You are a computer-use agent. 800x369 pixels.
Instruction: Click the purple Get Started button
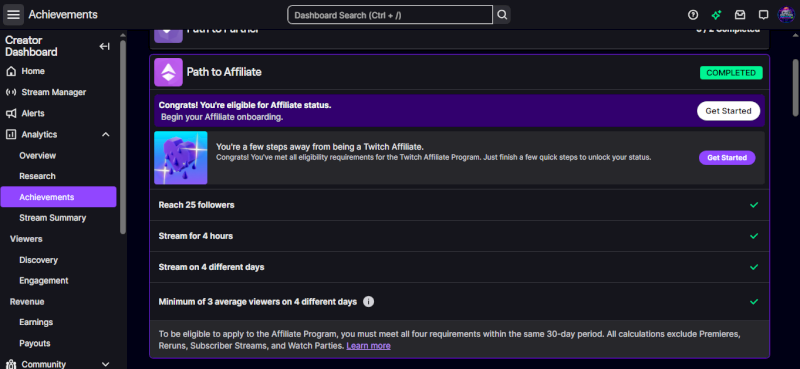click(727, 158)
